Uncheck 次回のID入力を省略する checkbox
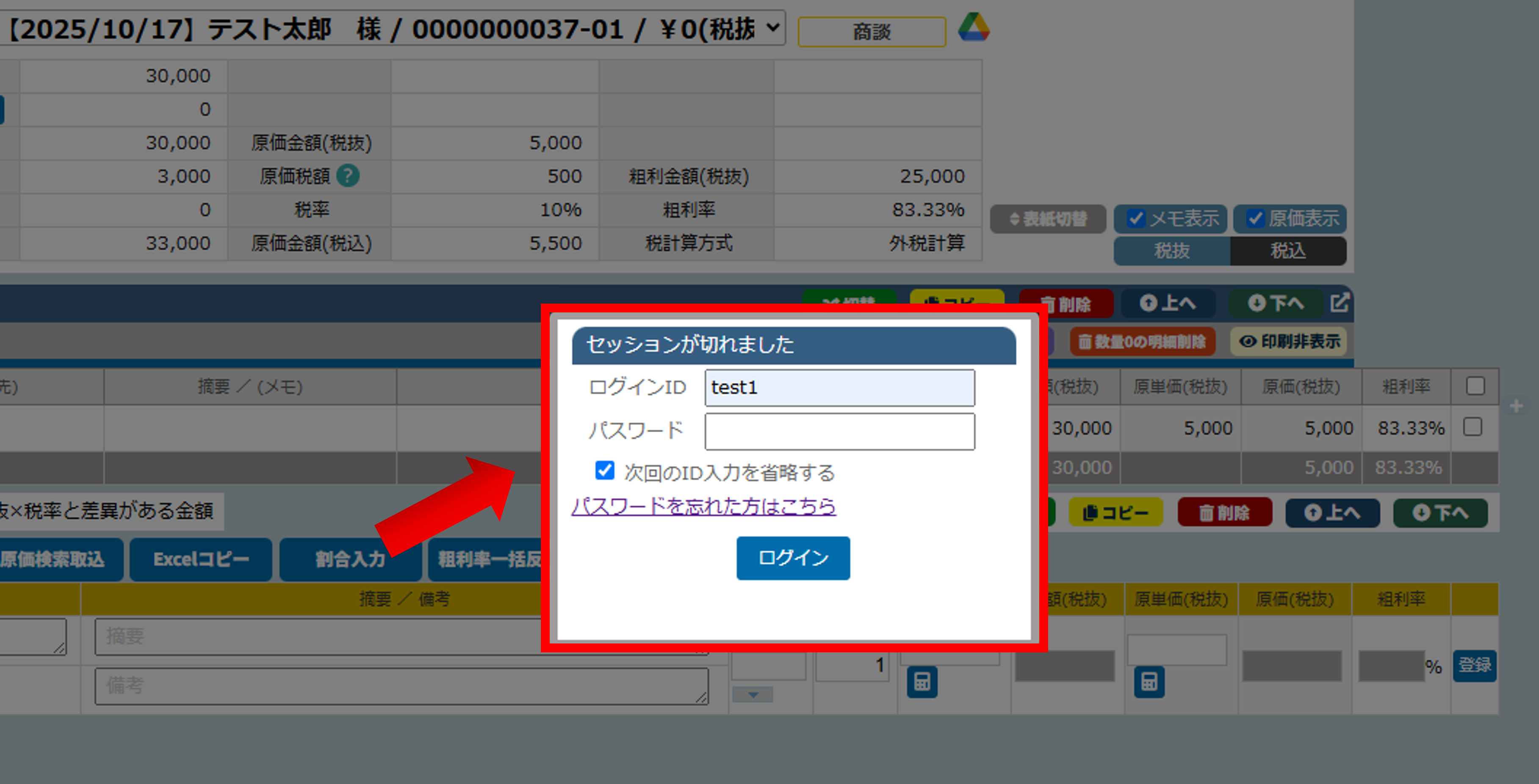The width and height of the screenshot is (1539, 784). pos(605,470)
